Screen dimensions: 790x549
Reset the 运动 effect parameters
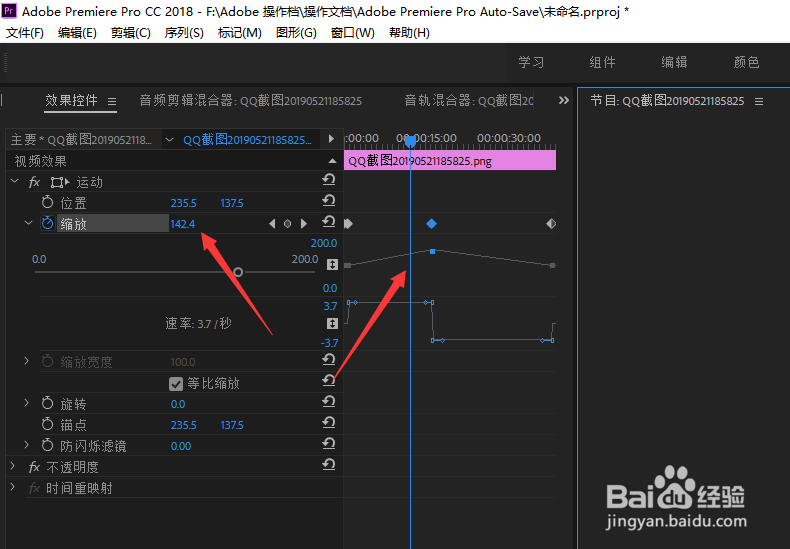coord(329,179)
